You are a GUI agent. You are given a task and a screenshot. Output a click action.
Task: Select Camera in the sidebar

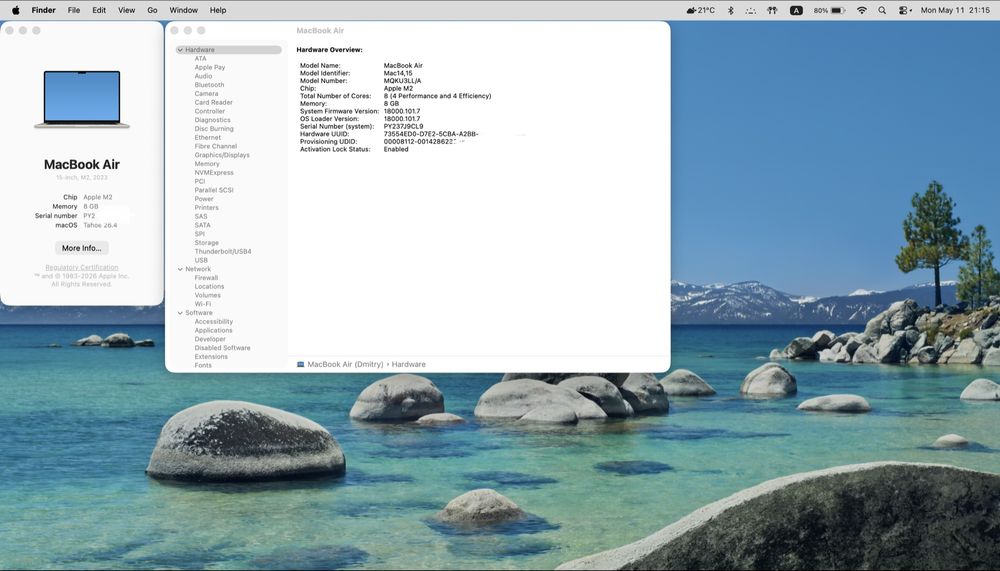coord(206,94)
